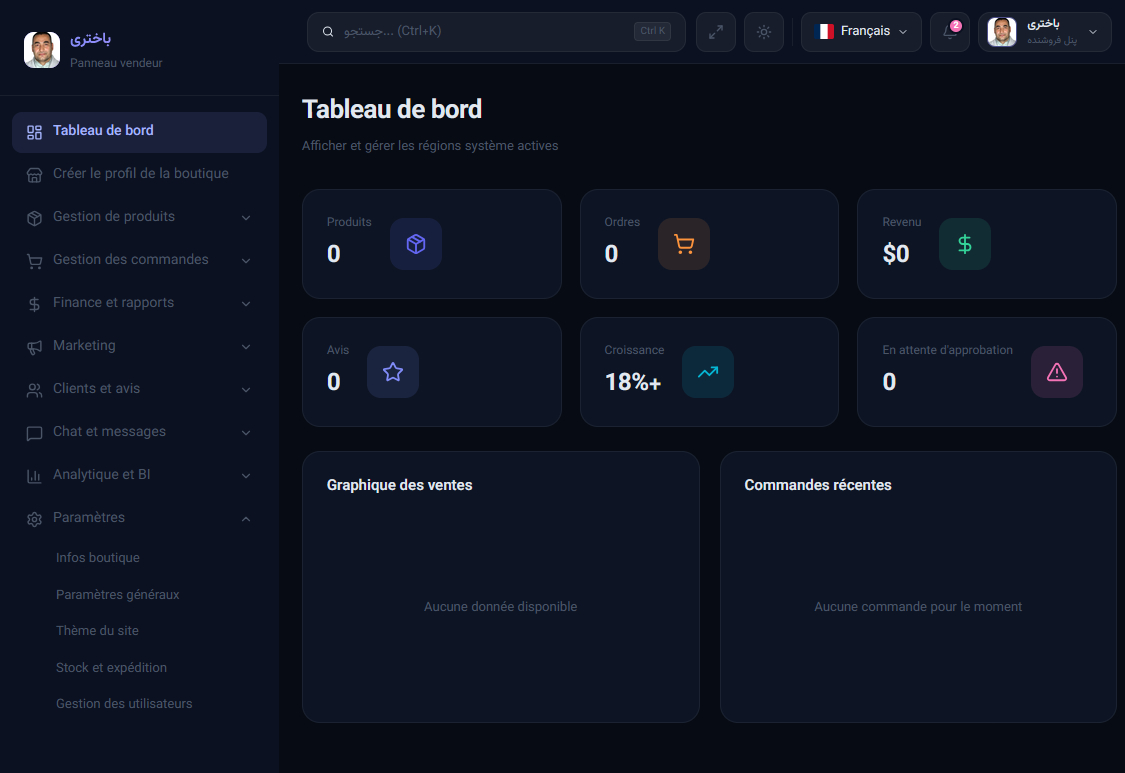
Task: Expand Finance et rapports menu
Action: click(x=139, y=303)
